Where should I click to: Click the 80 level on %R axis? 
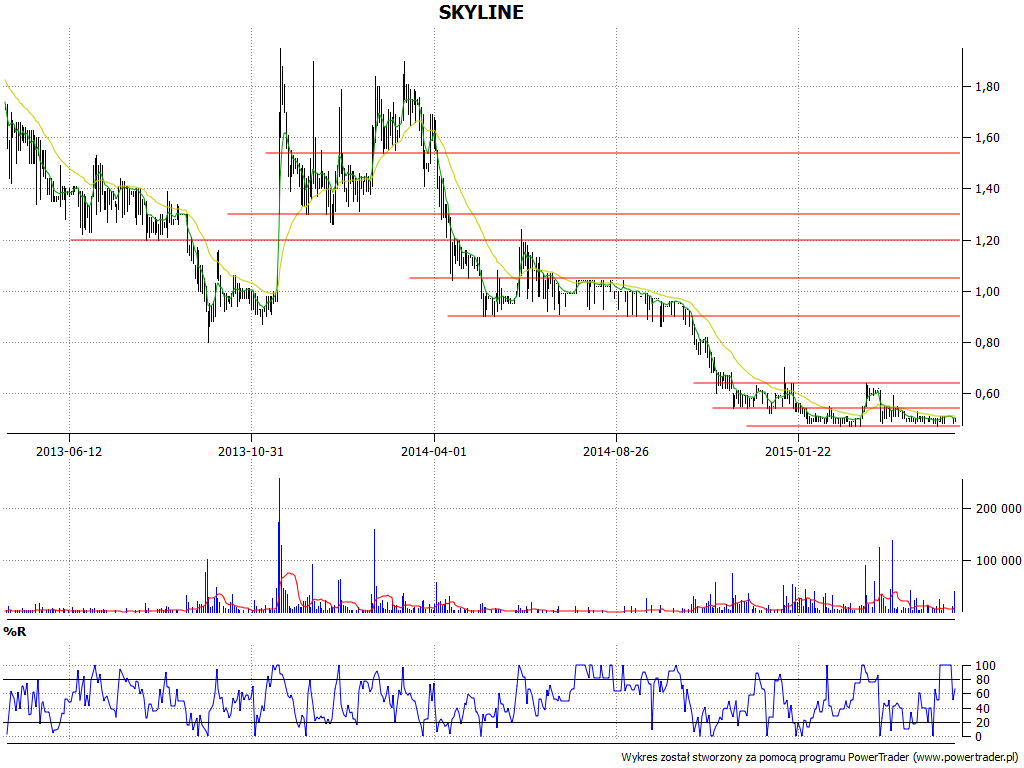pyautogui.click(x=982, y=680)
